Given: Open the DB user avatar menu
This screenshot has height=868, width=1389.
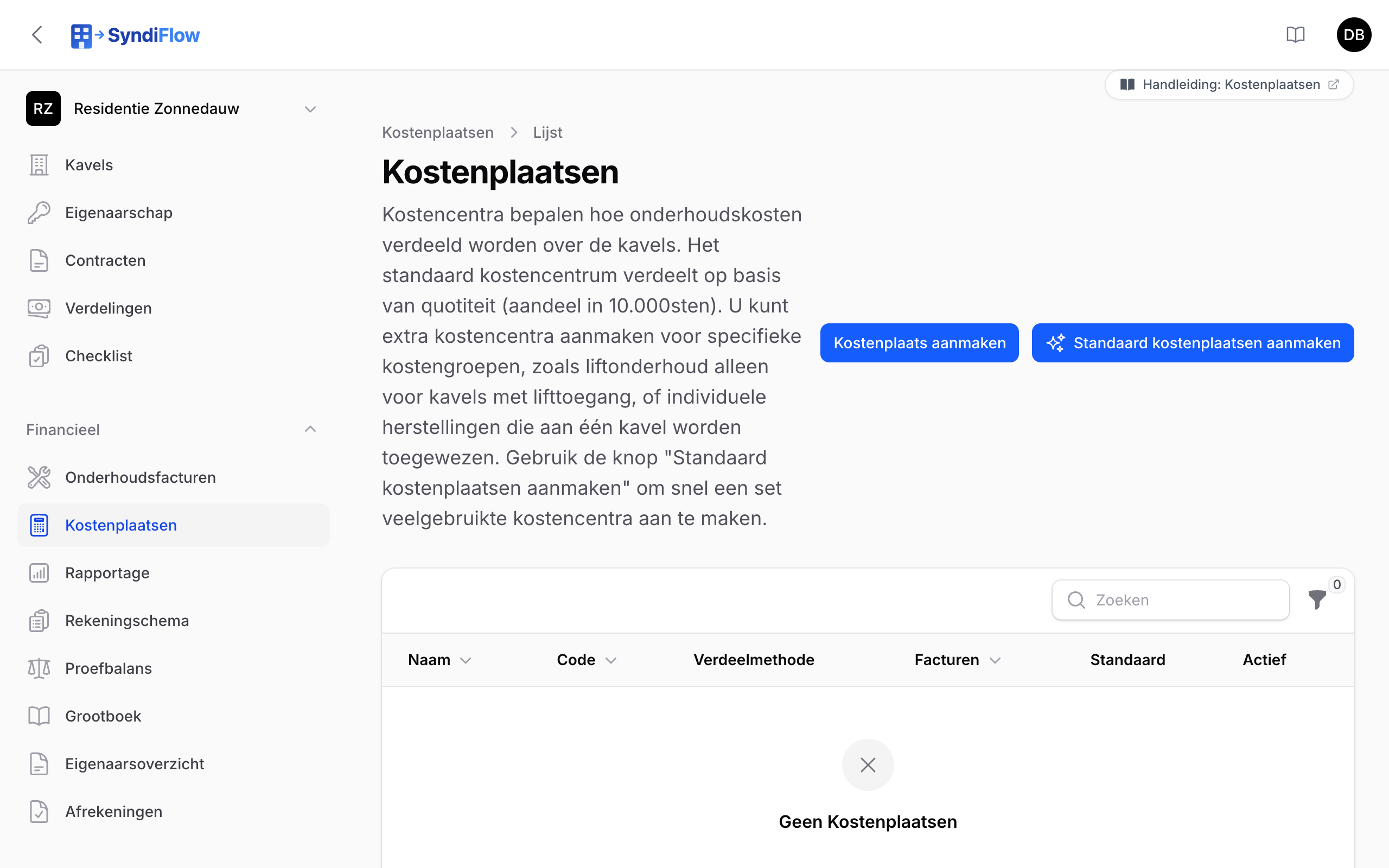Looking at the screenshot, I should (x=1353, y=35).
